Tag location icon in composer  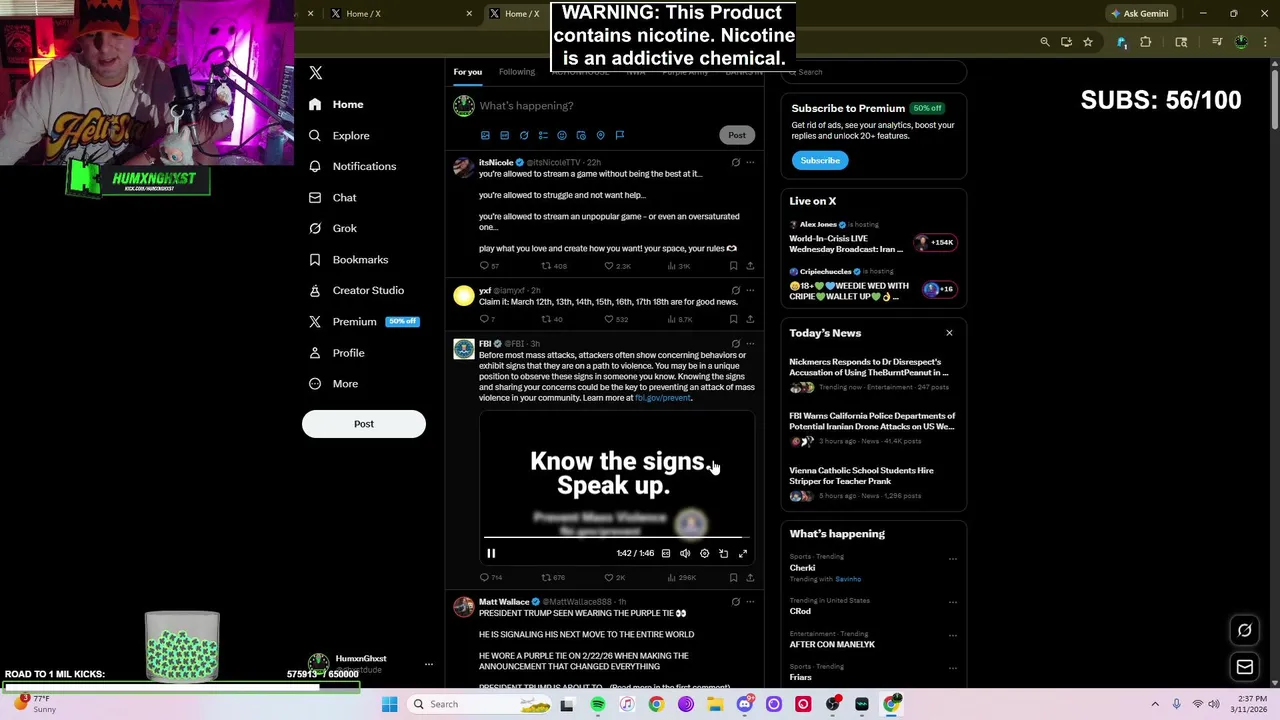coord(600,135)
